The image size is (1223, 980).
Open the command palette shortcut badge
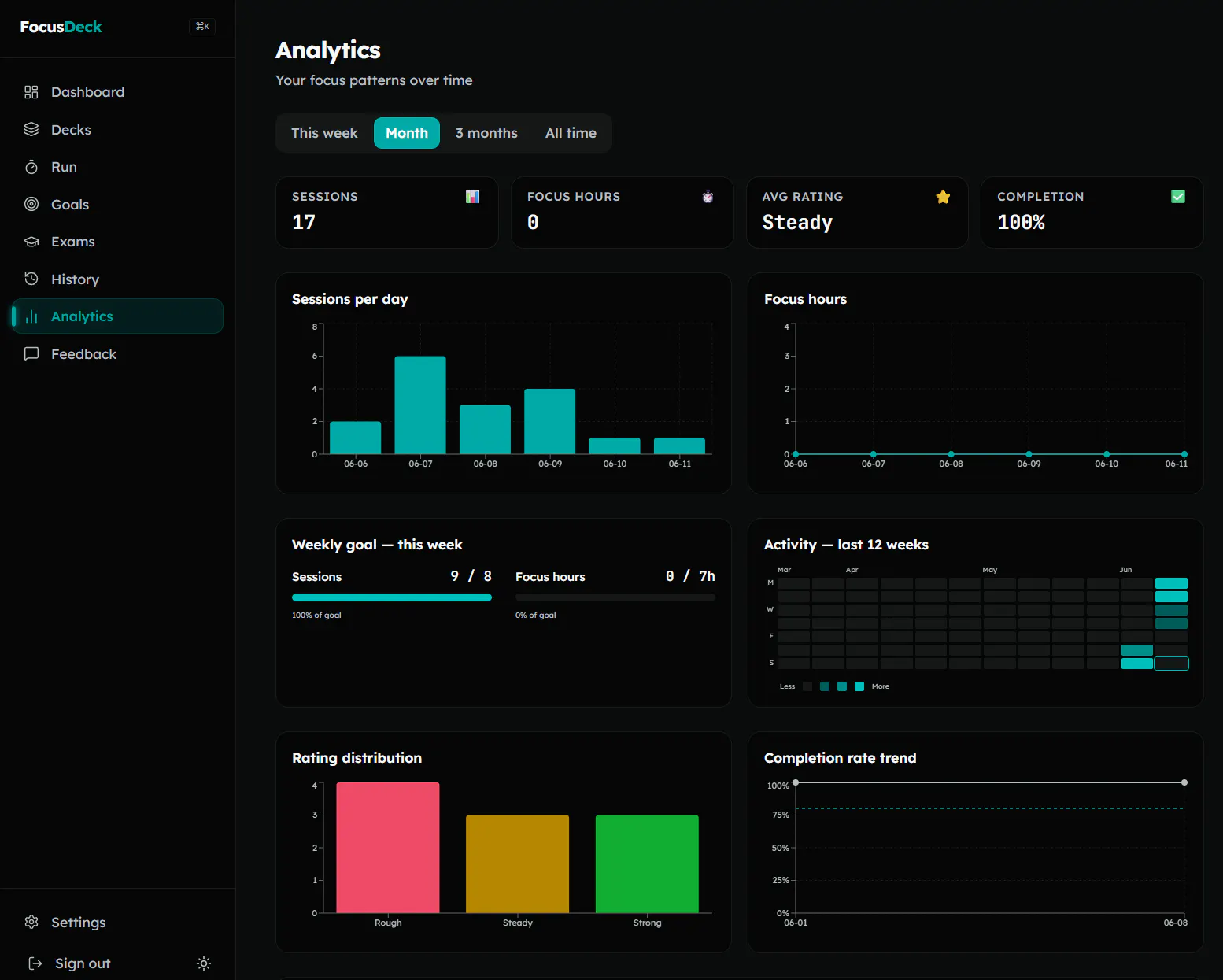202,27
